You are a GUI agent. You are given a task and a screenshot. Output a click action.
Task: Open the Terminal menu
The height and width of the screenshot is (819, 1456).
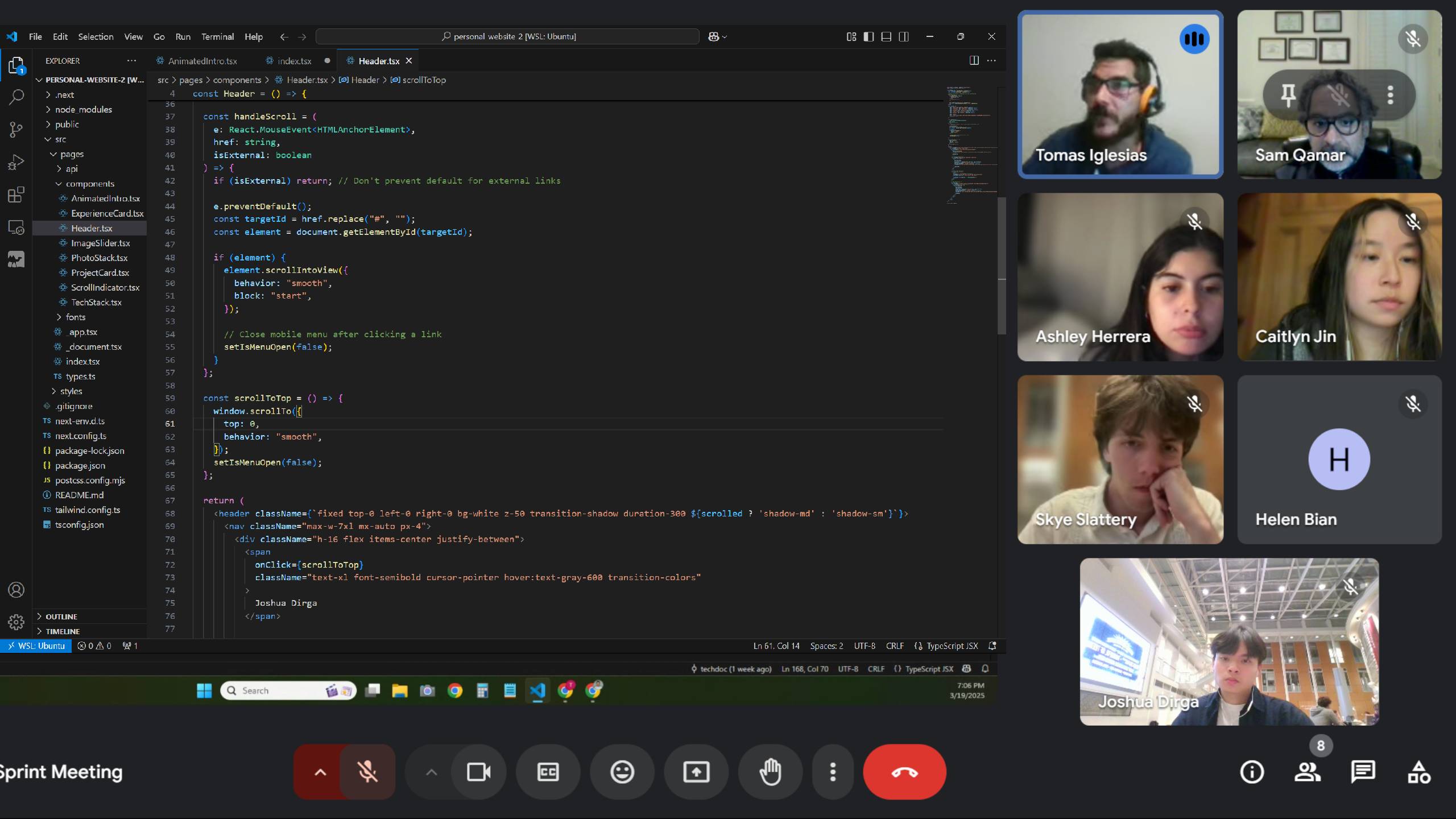[217, 36]
